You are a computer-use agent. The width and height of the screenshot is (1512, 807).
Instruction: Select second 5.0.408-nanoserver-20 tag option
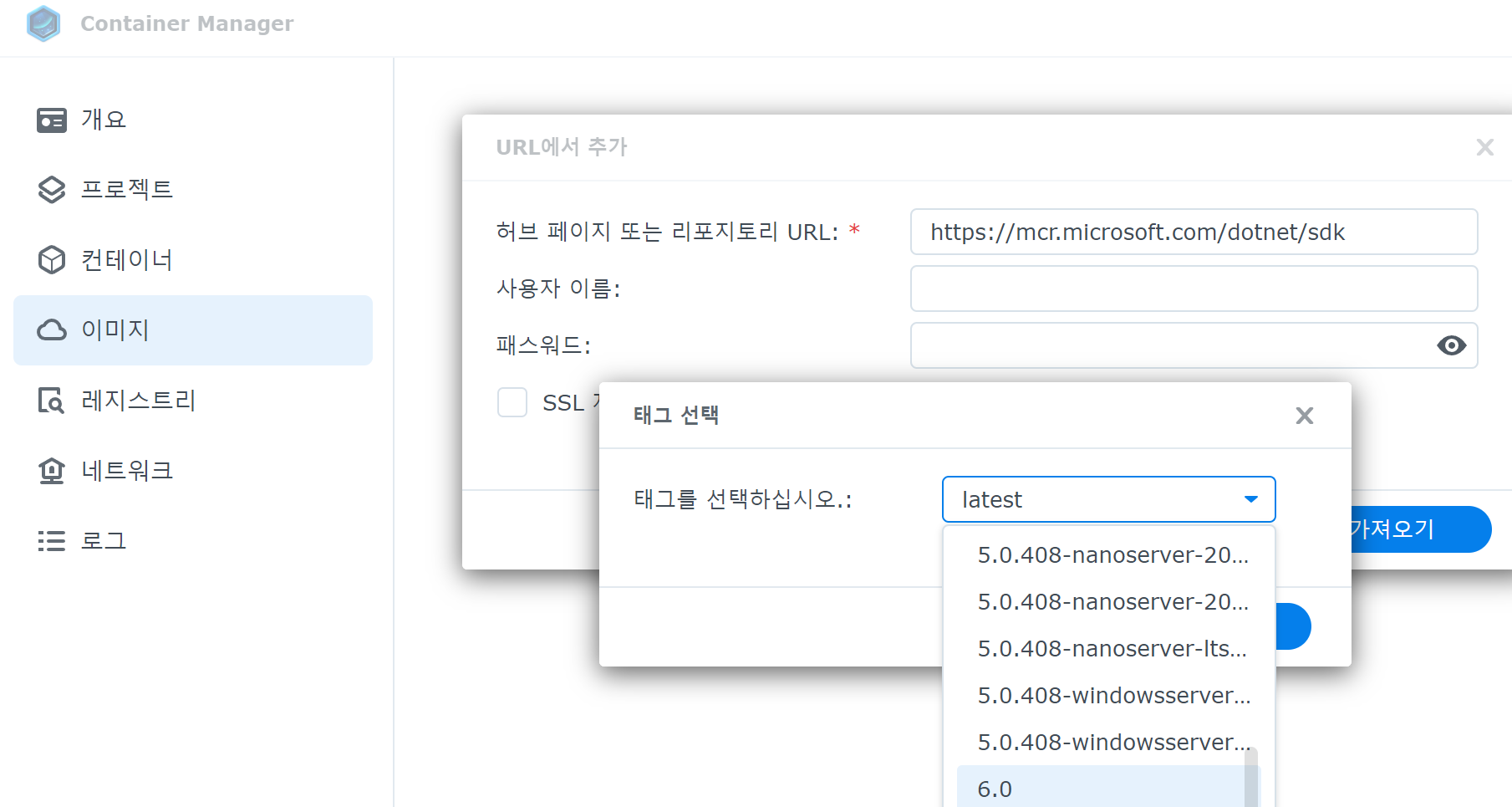1108,602
